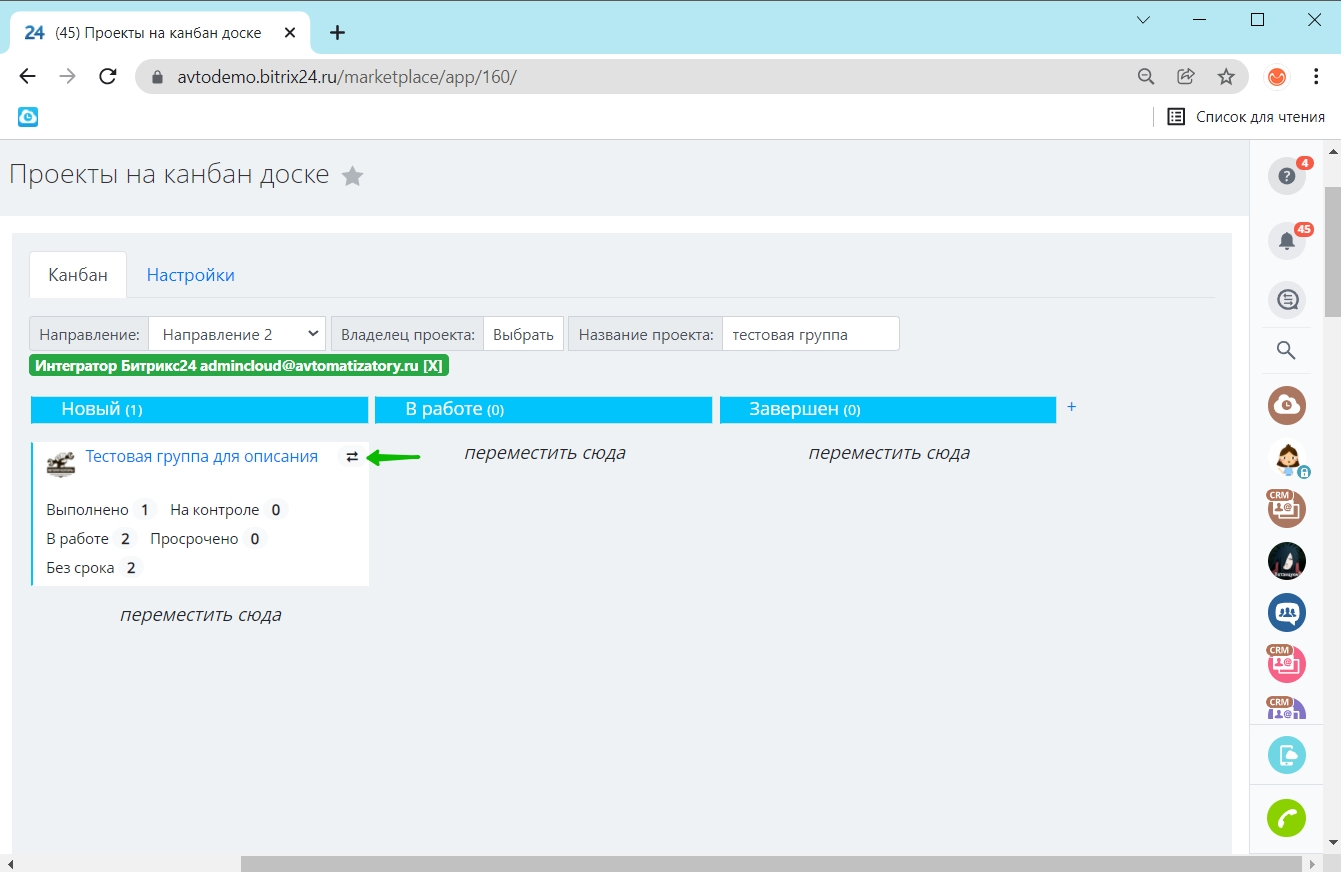Add a new kanban column with plus icon
The height and width of the screenshot is (872, 1341).
pyautogui.click(x=1071, y=407)
